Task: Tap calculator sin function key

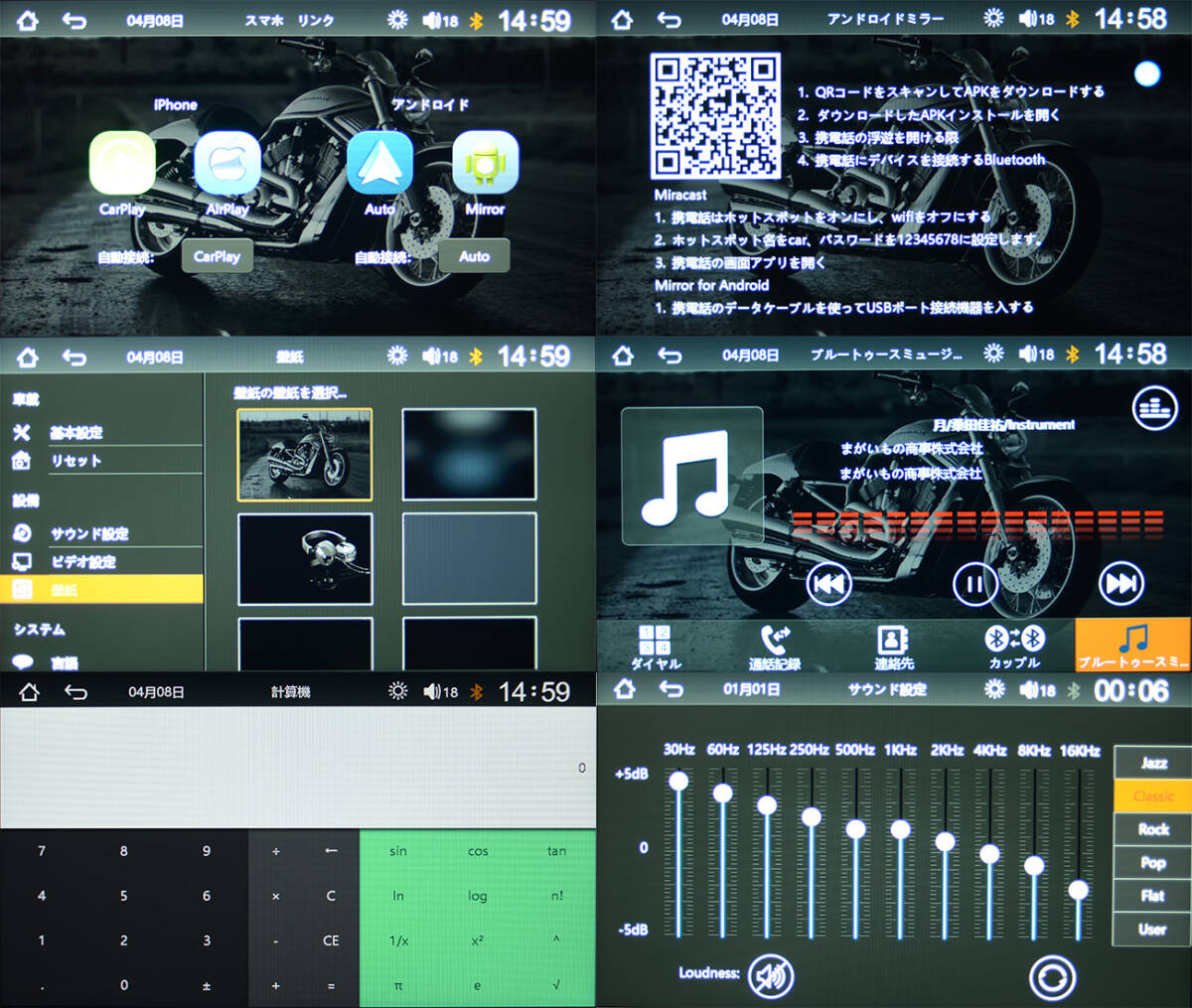Action: click(398, 851)
